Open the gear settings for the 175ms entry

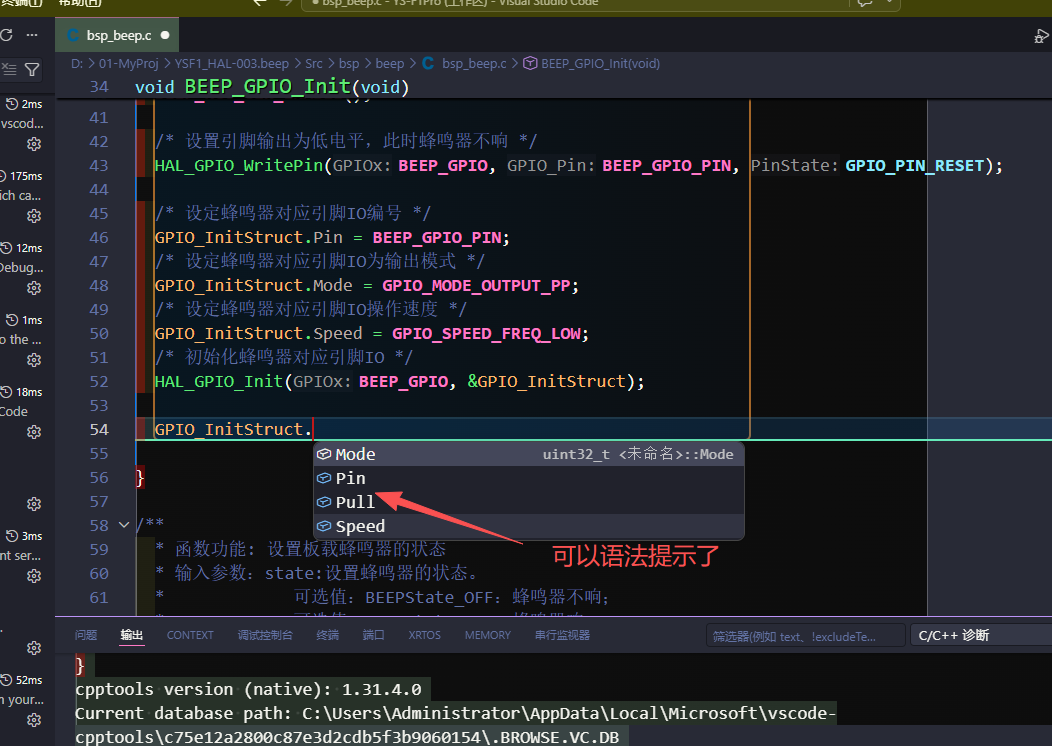pyautogui.click(x=33, y=215)
